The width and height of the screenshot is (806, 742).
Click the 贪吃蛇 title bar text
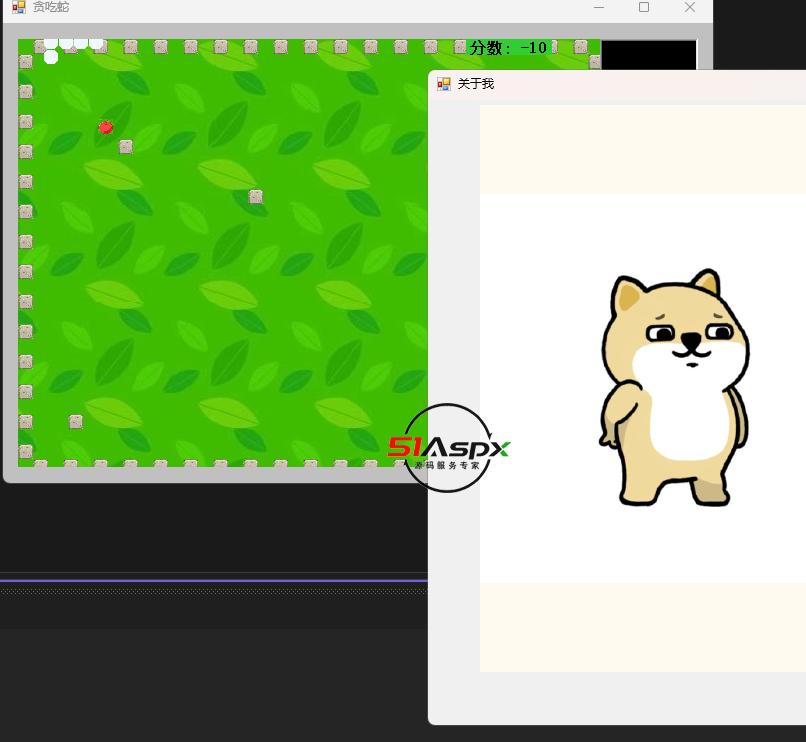pyautogui.click(x=51, y=7)
